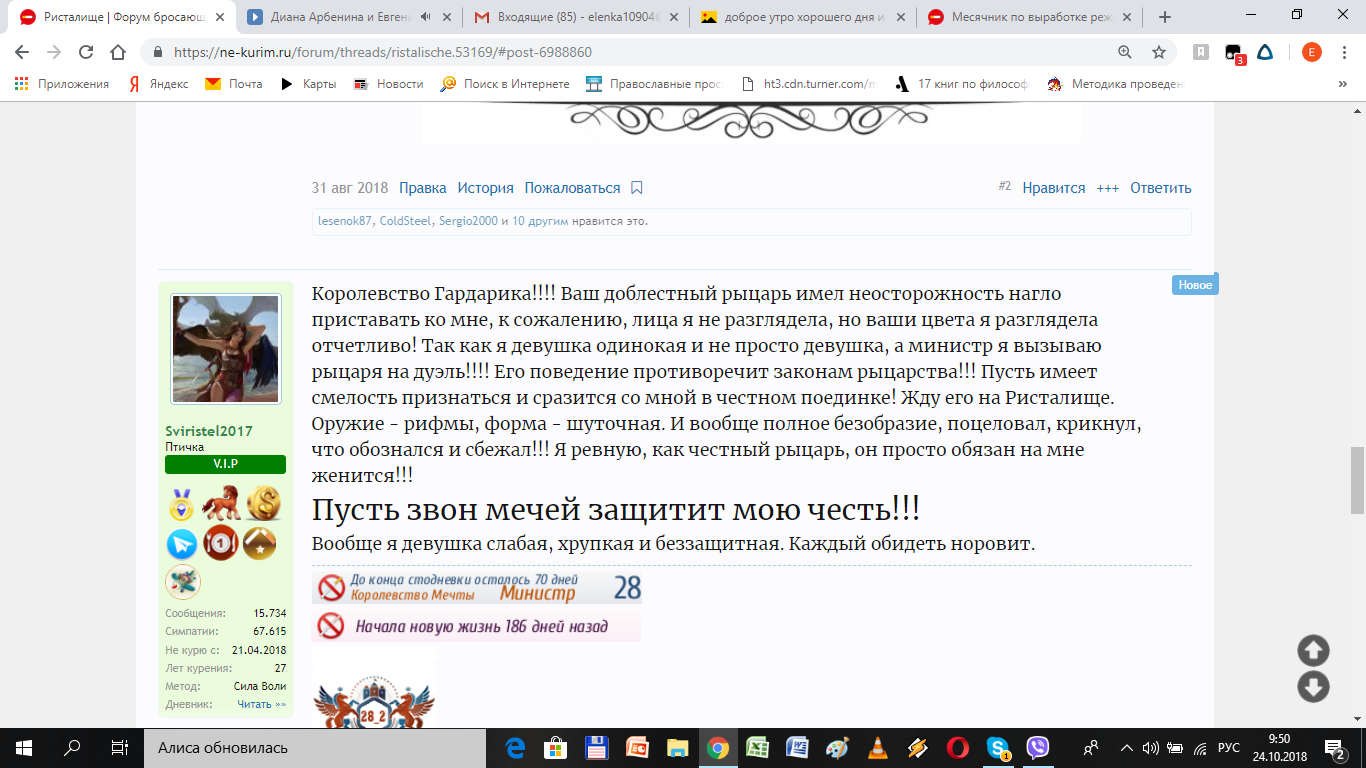The width and height of the screenshot is (1366, 768).
Task: Report the post via Пожаловаться
Action: point(572,188)
